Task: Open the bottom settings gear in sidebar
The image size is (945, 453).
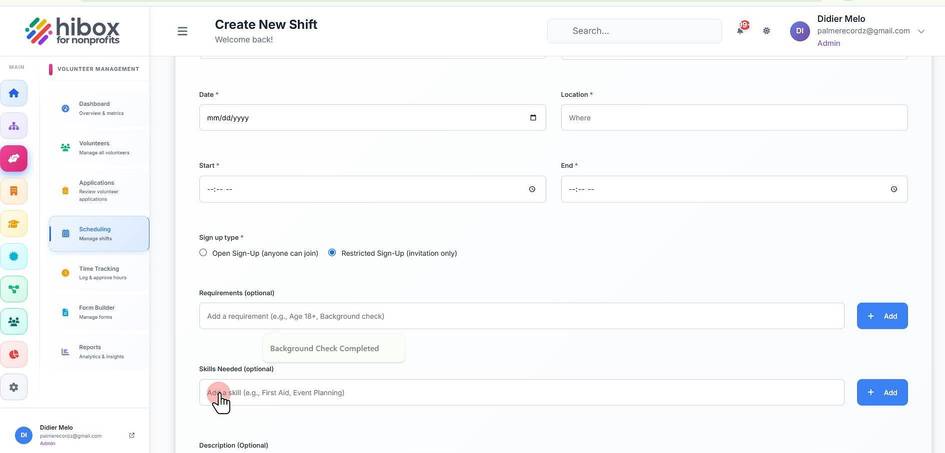Action: (14, 387)
